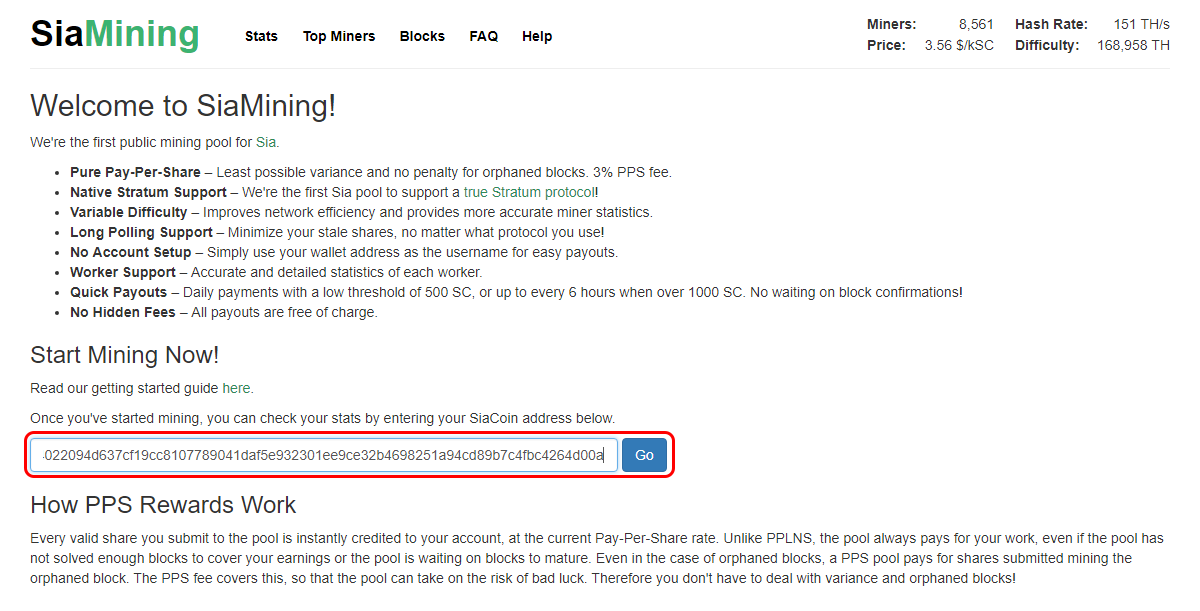This screenshot has width=1200, height=611.
Task: Click the 'Difficulty:' label in header stats
Action: [1047, 45]
